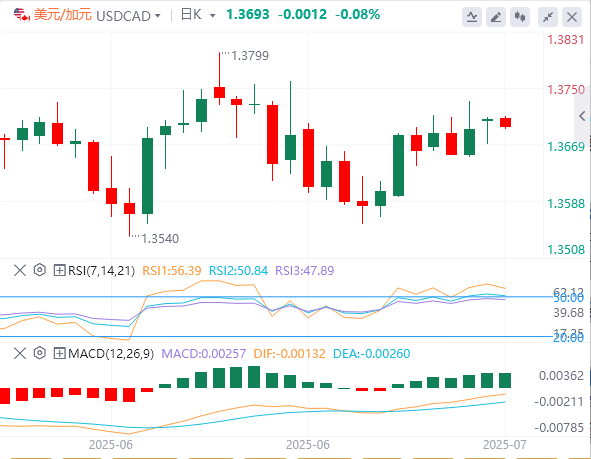Click the current price 1.3693
Image resolution: width=591 pixels, height=459 pixels.
[248, 15]
